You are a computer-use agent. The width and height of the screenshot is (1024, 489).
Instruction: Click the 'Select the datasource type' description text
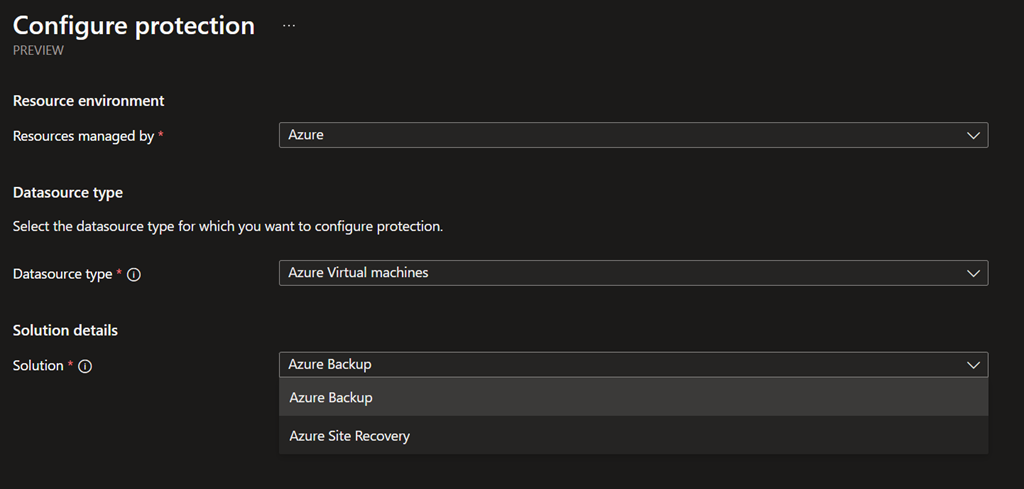tap(227, 226)
